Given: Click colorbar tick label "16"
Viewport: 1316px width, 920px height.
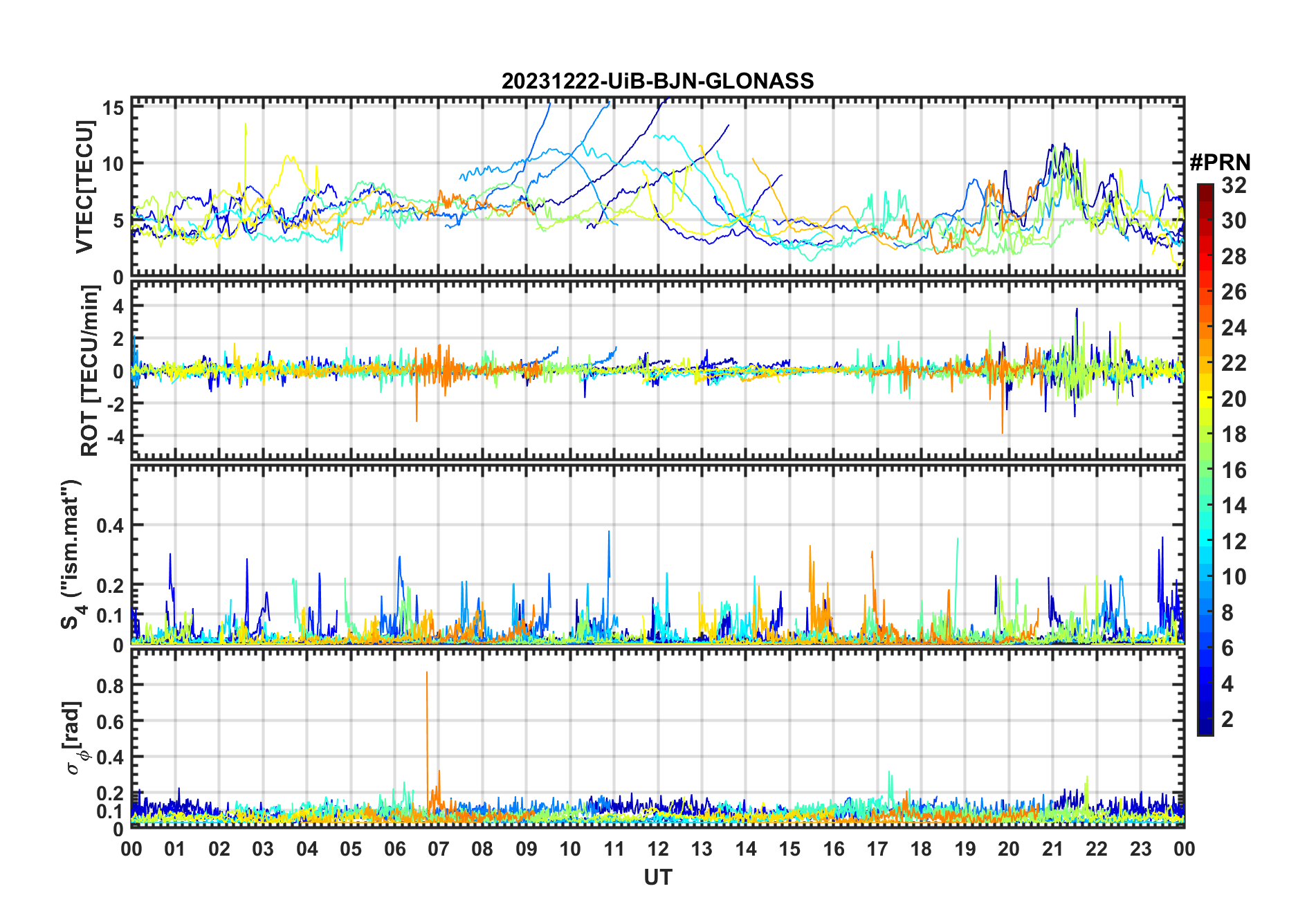Looking at the screenshot, I should pos(1234,470).
